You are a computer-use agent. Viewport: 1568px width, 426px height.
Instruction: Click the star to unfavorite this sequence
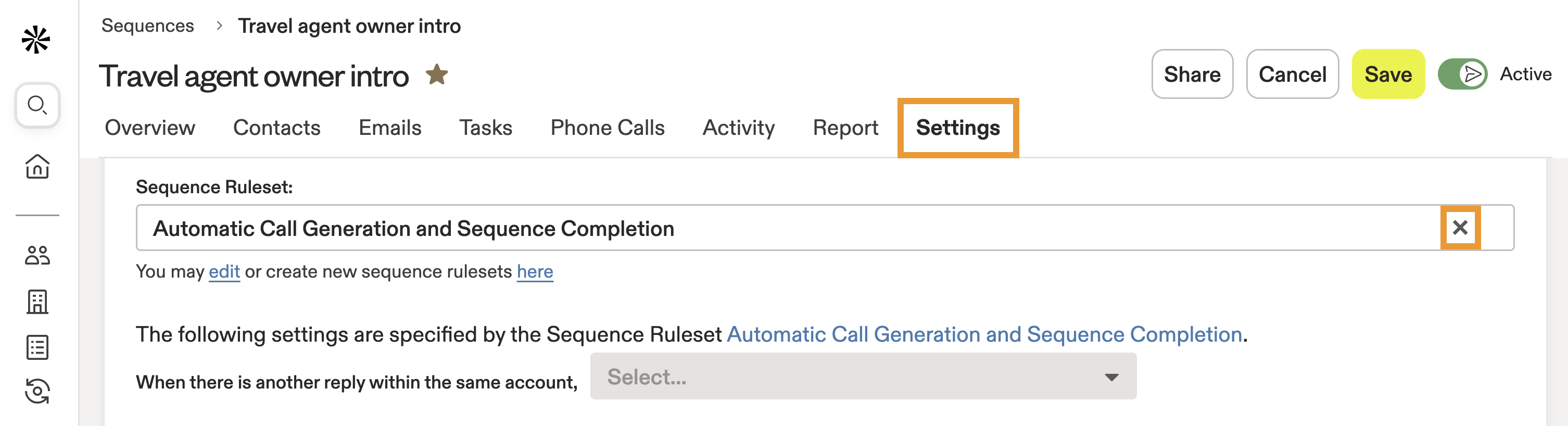click(x=436, y=75)
